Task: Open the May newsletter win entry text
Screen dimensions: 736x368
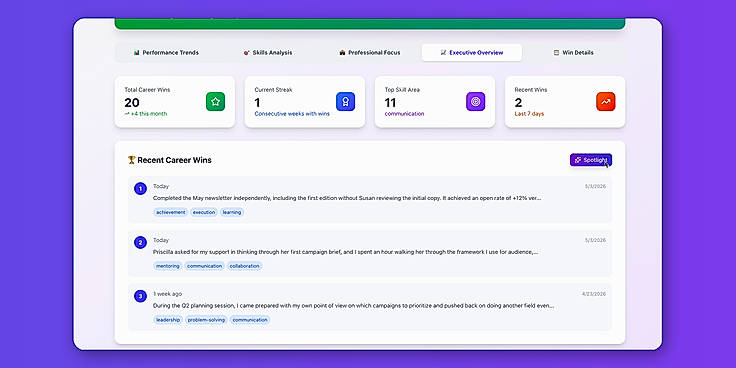Action: tap(347, 198)
